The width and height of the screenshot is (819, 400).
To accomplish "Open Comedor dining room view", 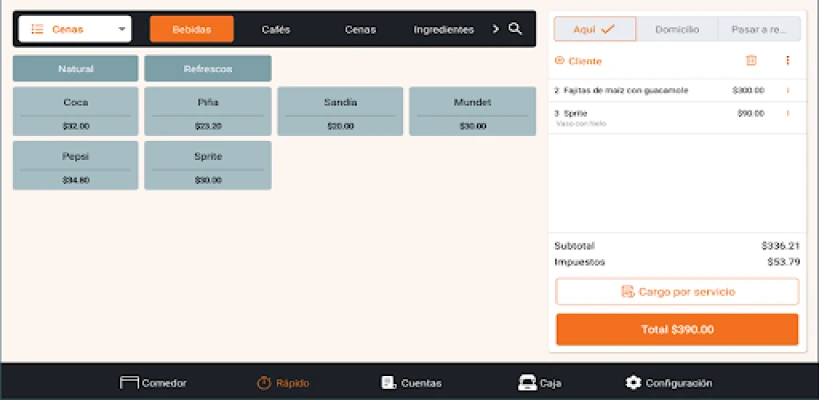I will (153, 382).
